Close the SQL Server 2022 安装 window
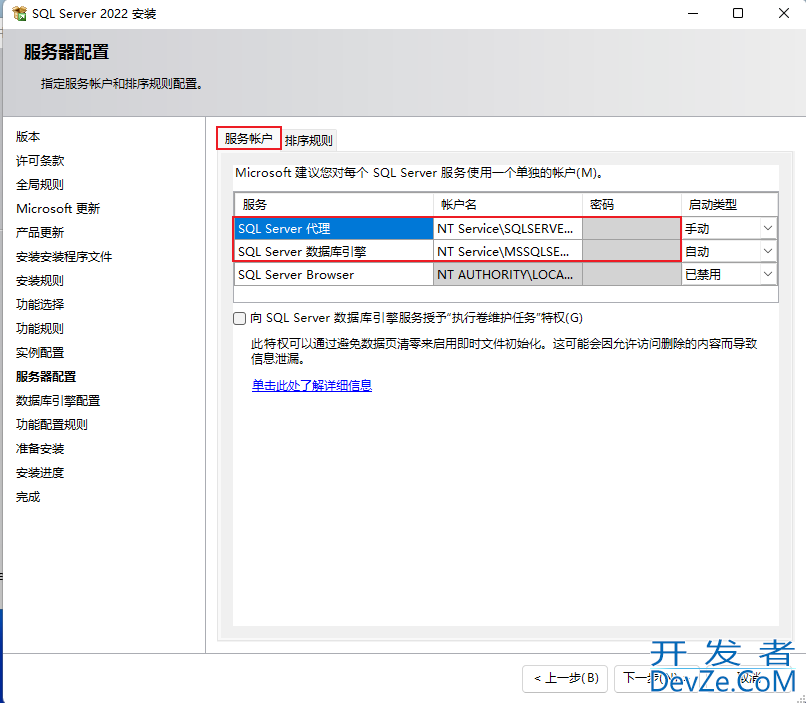806x703 pixels. click(783, 13)
